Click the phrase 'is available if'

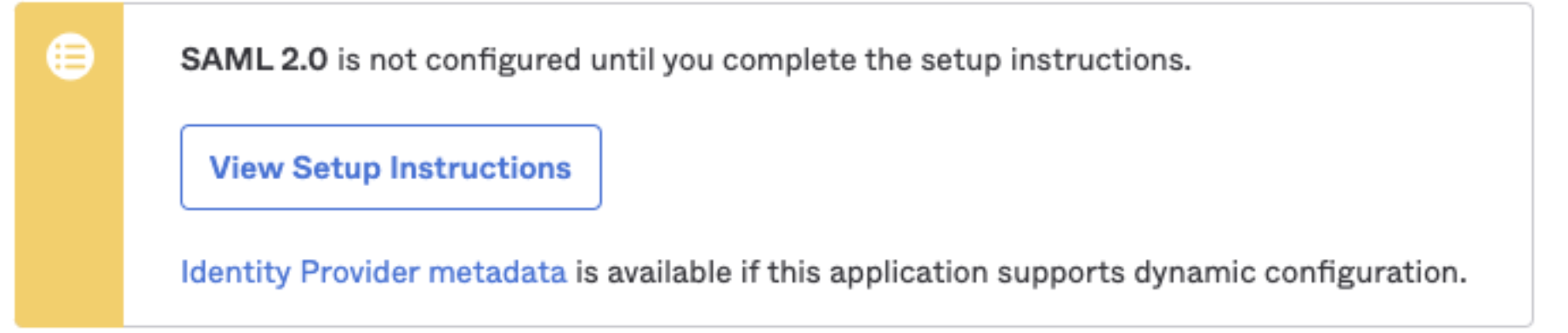click(667, 272)
